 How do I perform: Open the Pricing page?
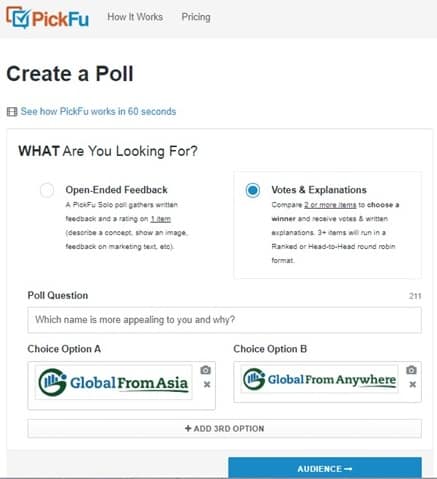(x=196, y=17)
